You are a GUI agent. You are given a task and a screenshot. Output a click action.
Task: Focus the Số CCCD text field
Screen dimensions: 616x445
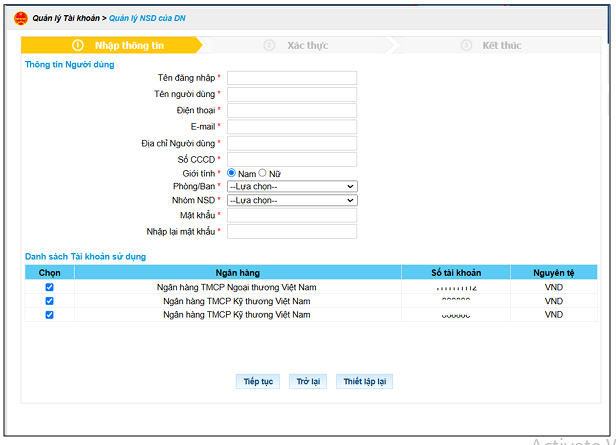292,159
